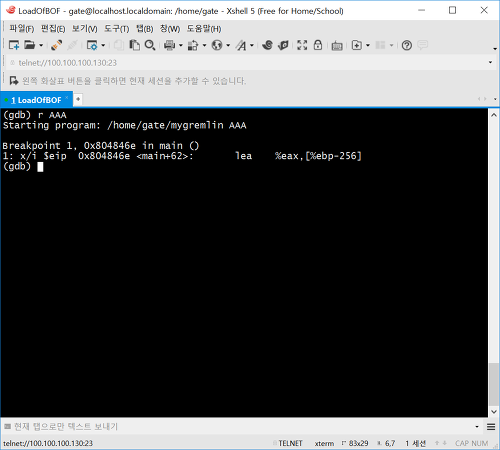Click the Starting program line in the terminal
500x450 pixels.
point(124,125)
